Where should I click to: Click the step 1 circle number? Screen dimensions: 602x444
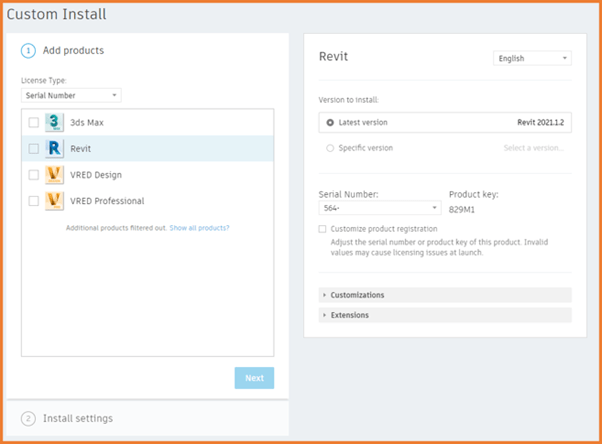tap(28, 51)
